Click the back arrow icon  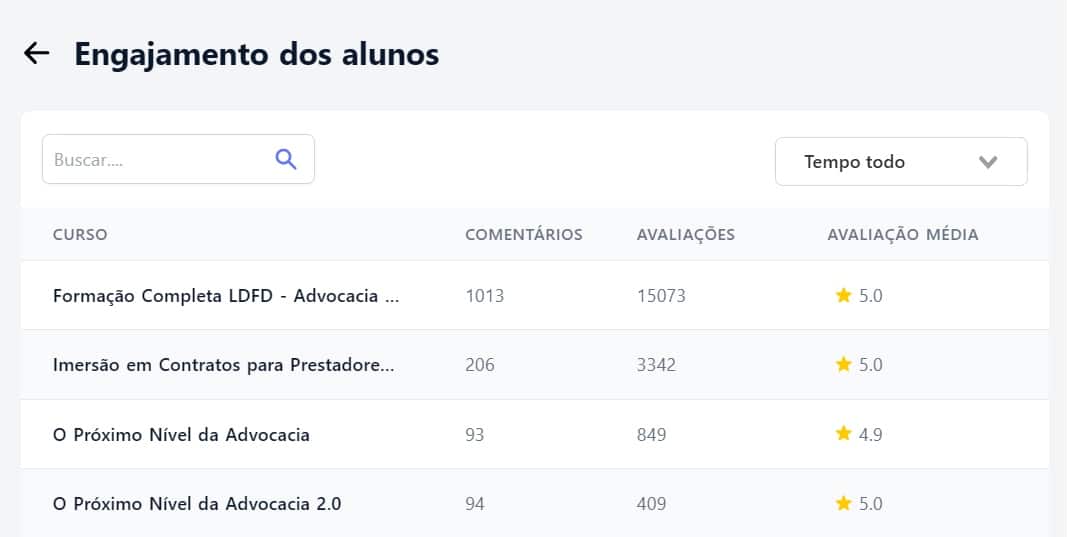37,53
